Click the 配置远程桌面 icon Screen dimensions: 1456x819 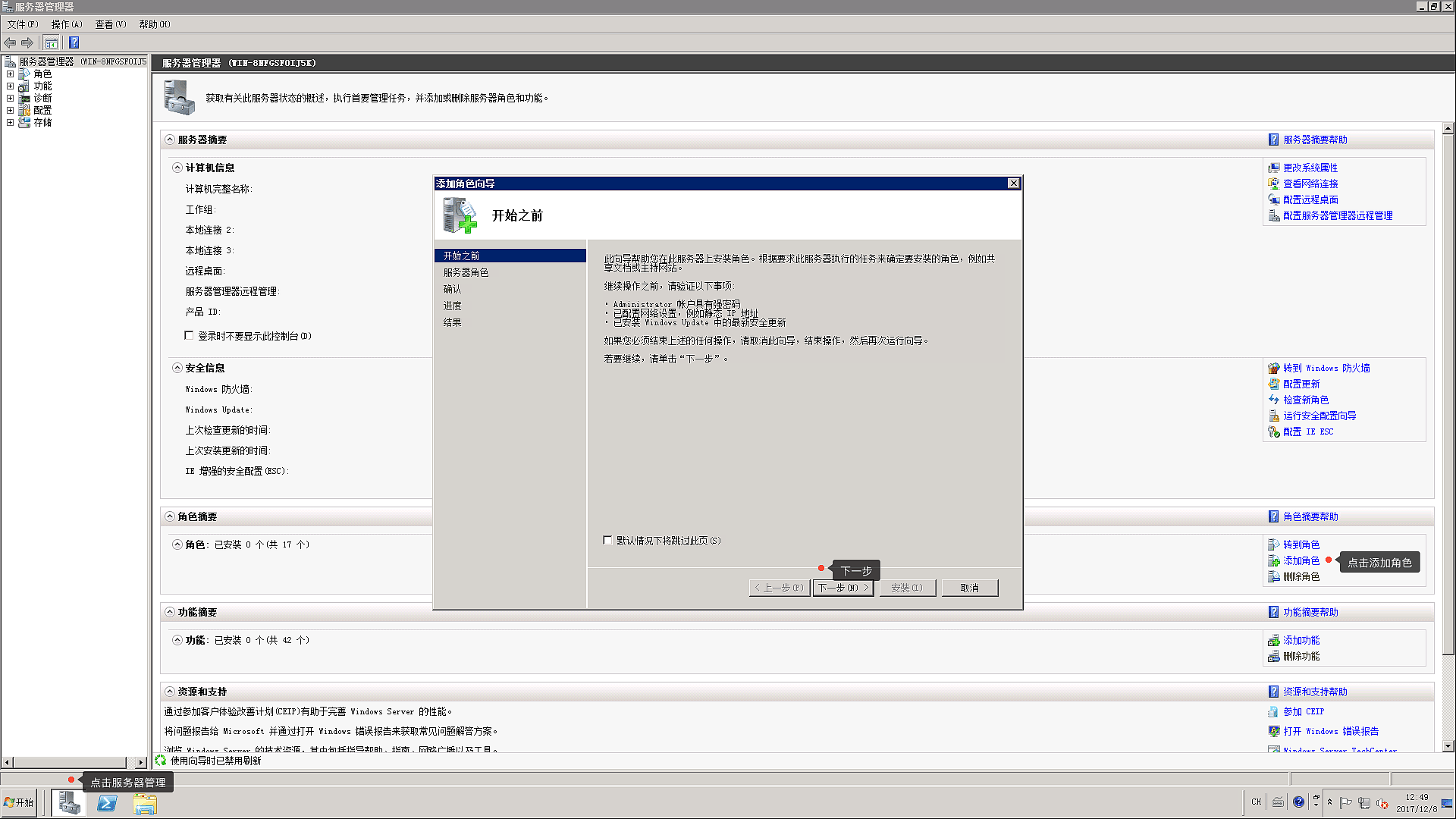[1274, 199]
